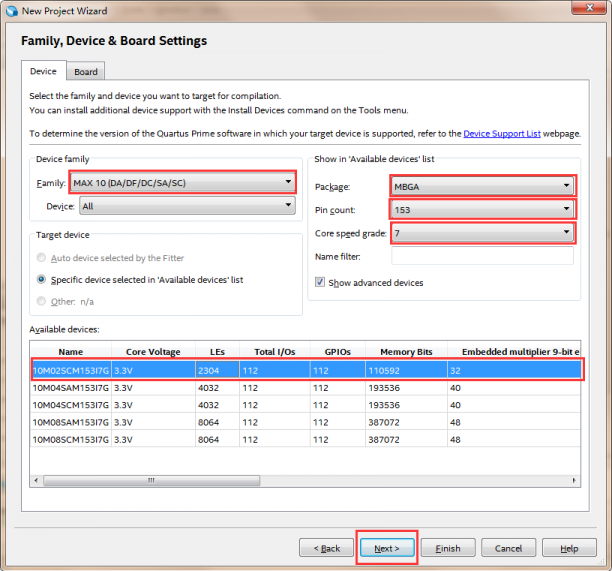
Task: Choose Specific device selected in Available devices list
Action: point(41,279)
